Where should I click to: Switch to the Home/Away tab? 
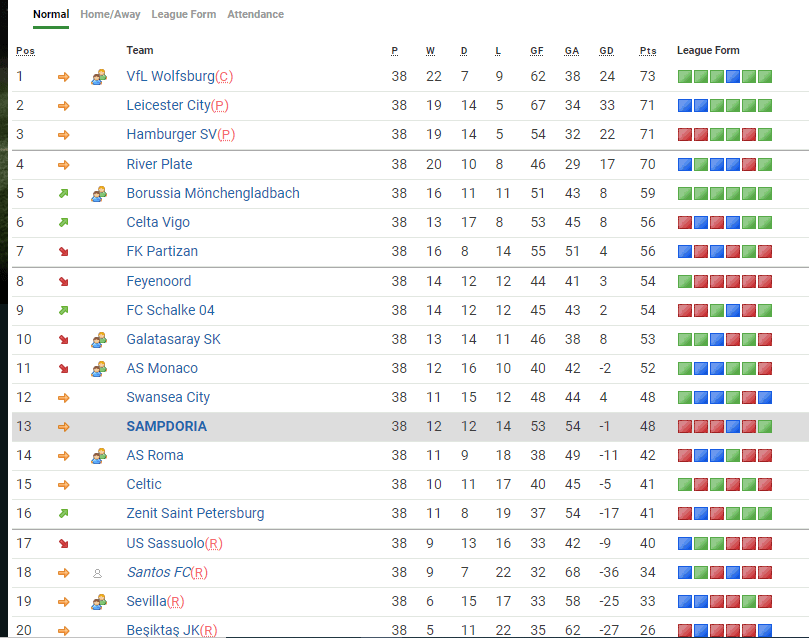[x=110, y=14]
